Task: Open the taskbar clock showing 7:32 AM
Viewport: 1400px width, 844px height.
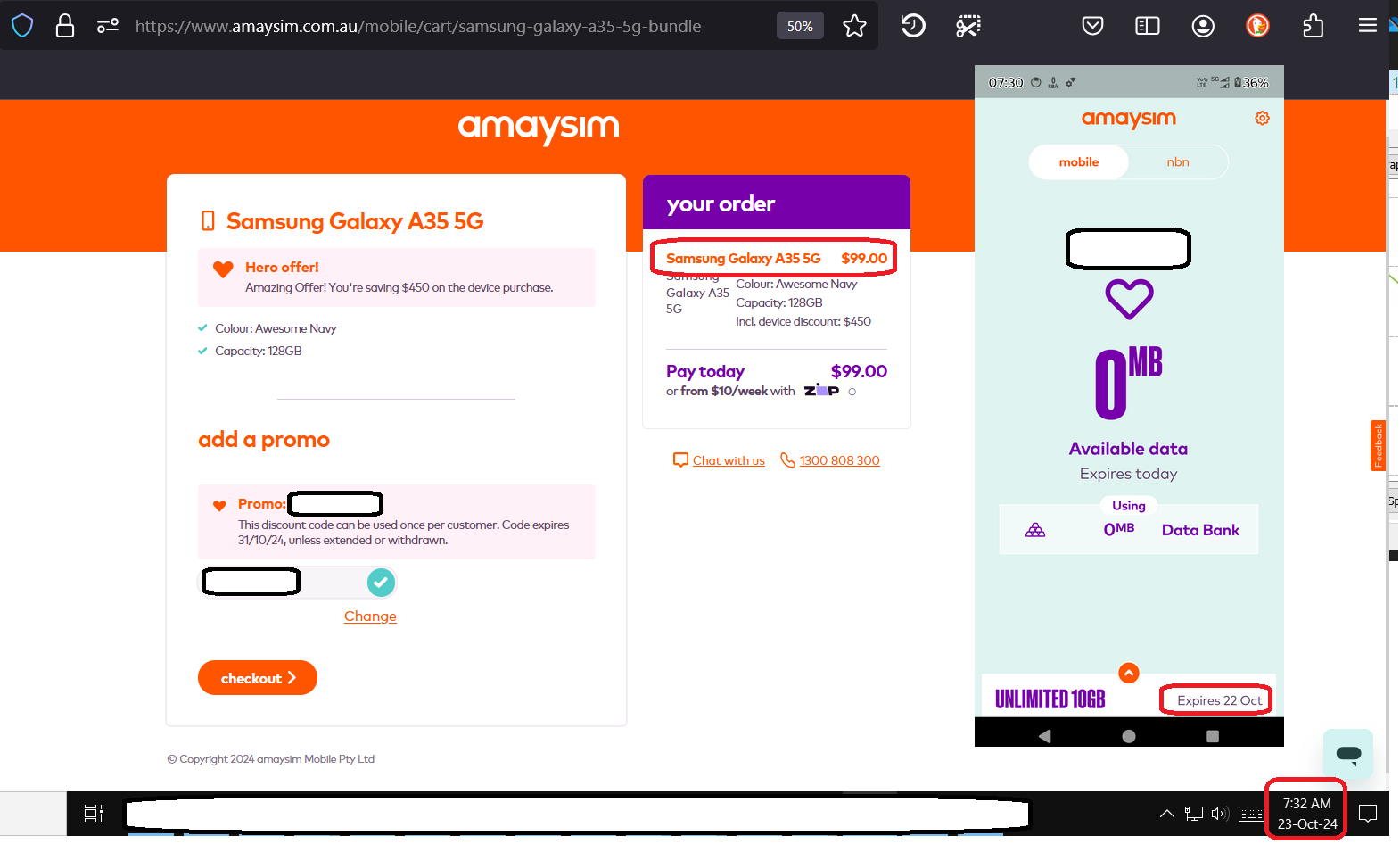Action: [x=1307, y=814]
